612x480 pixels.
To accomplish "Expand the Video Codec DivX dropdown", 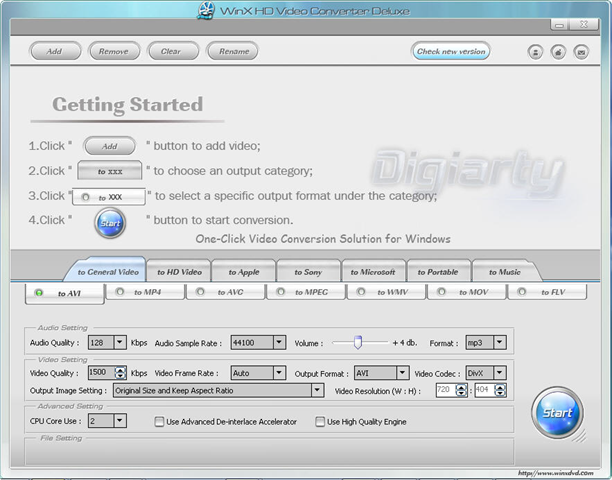I will [500, 373].
